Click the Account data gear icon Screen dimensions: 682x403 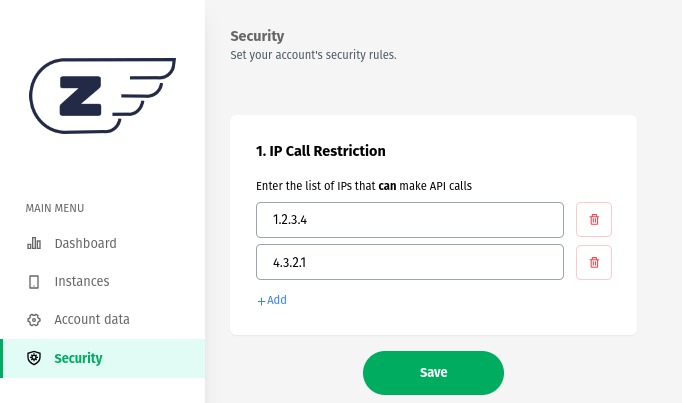pyautogui.click(x=34, y=320)
